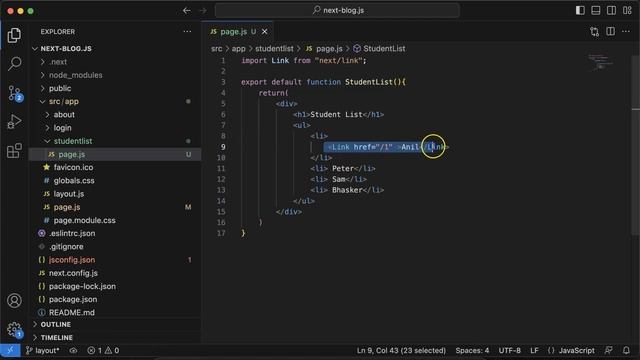Screen dimensions: 640x360
Task: Click LF end of line selector
Action: click(x=534, y=350)
